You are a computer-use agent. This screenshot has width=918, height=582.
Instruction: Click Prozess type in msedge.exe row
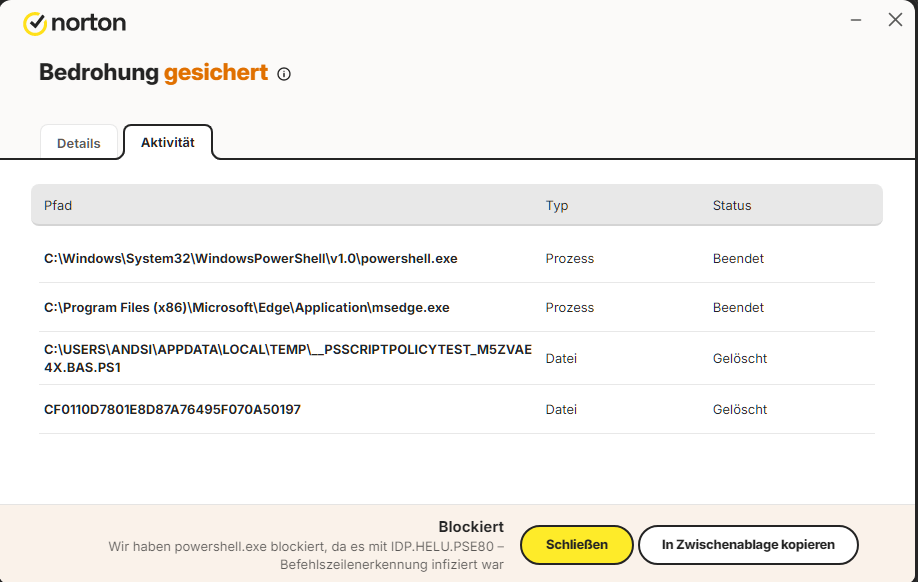(x=570, y=307)
